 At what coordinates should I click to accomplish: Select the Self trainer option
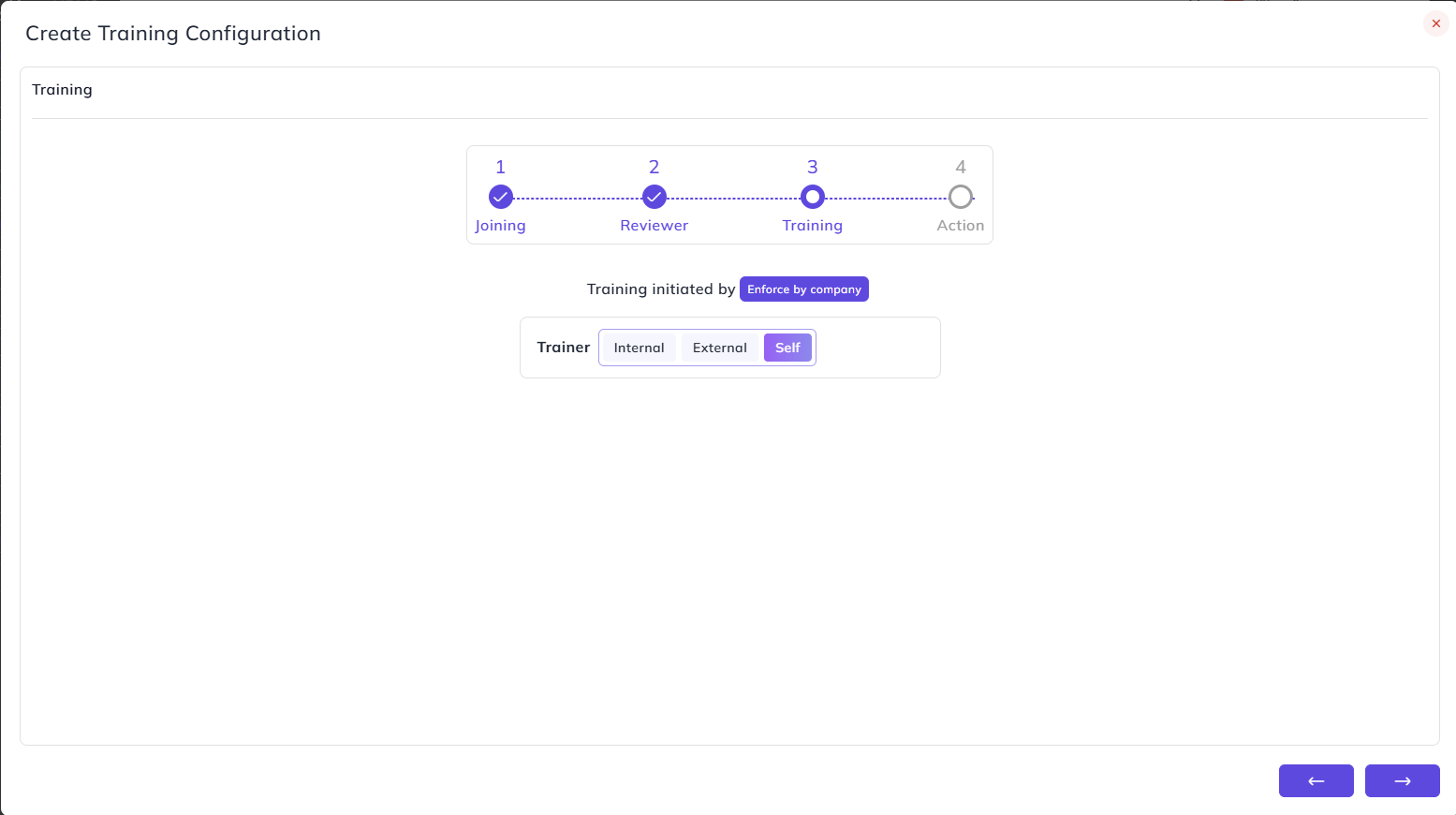click(787, 348)
